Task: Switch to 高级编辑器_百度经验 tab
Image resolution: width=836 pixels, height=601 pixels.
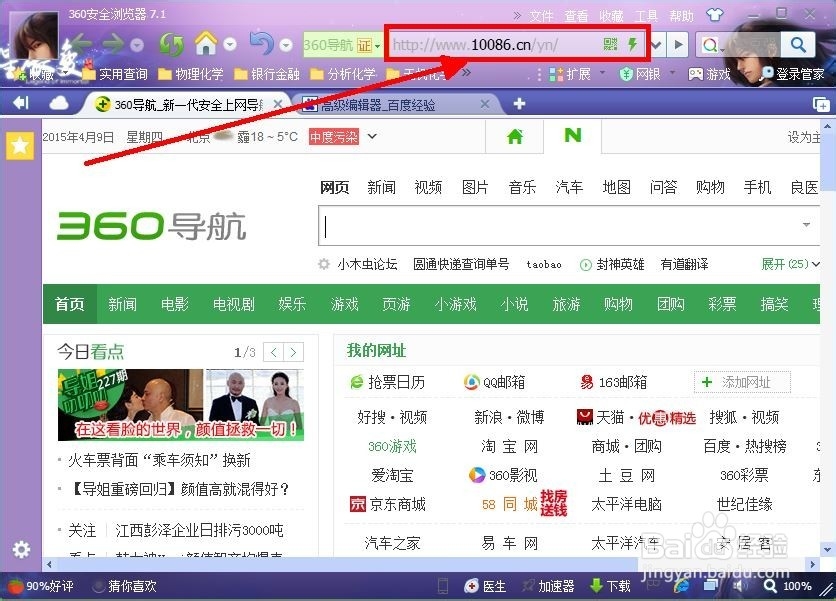Action: pyautogui.click(x=393, y=104)
